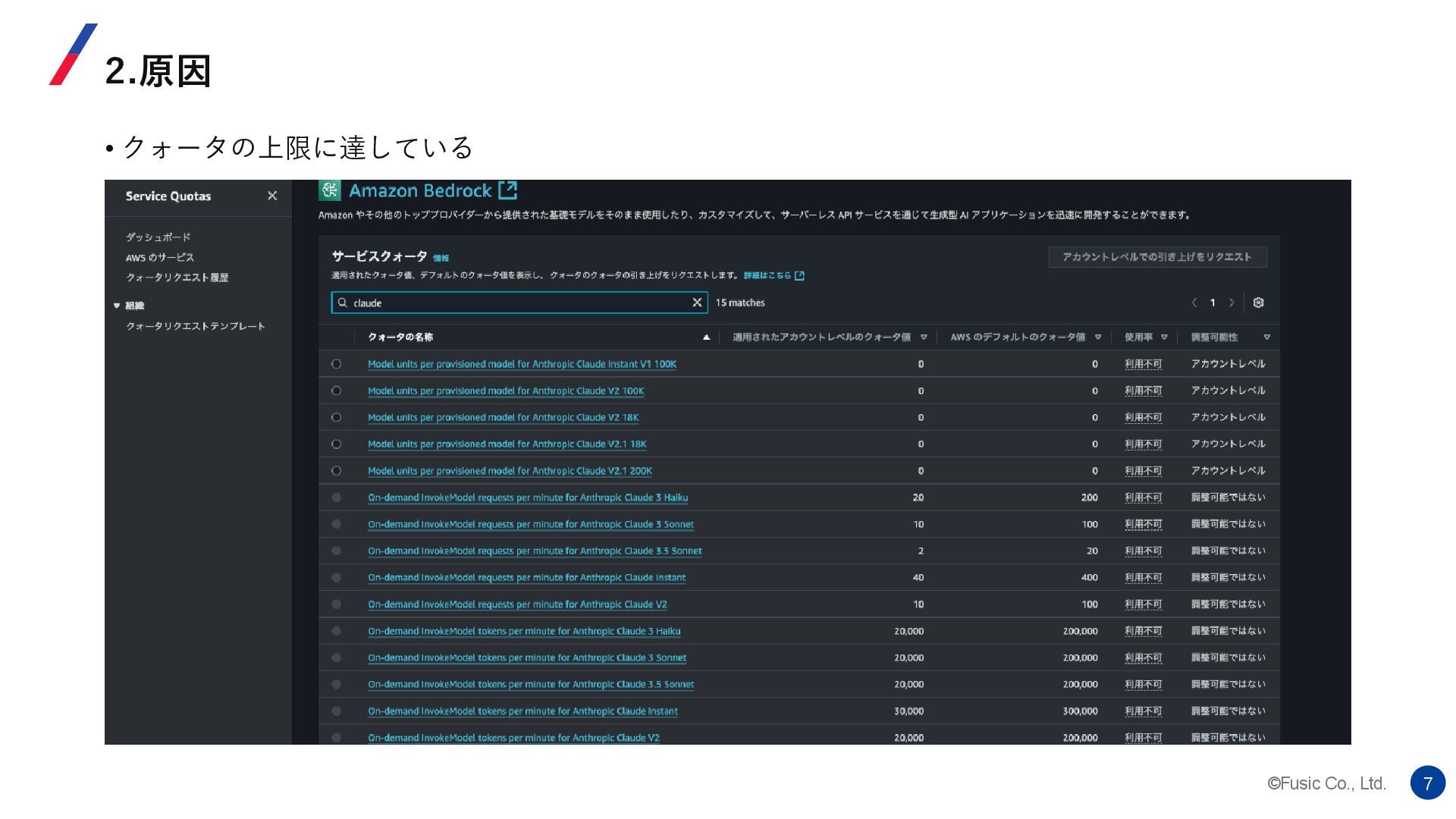The width and height of the screenshot is (1456, 819).
Task: Click アカウントレベルでの引き上げをリクエスト button
Action: 1157,257
